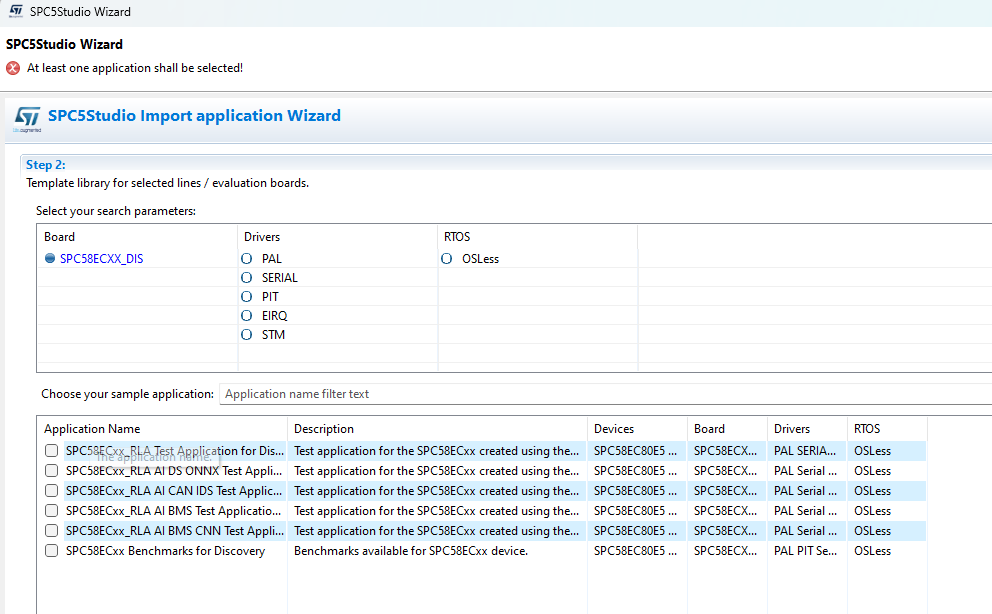The height and width of the screenshot is (614, 992).
Task: Click the red error icon in the header
Action: tap(13, 68)
